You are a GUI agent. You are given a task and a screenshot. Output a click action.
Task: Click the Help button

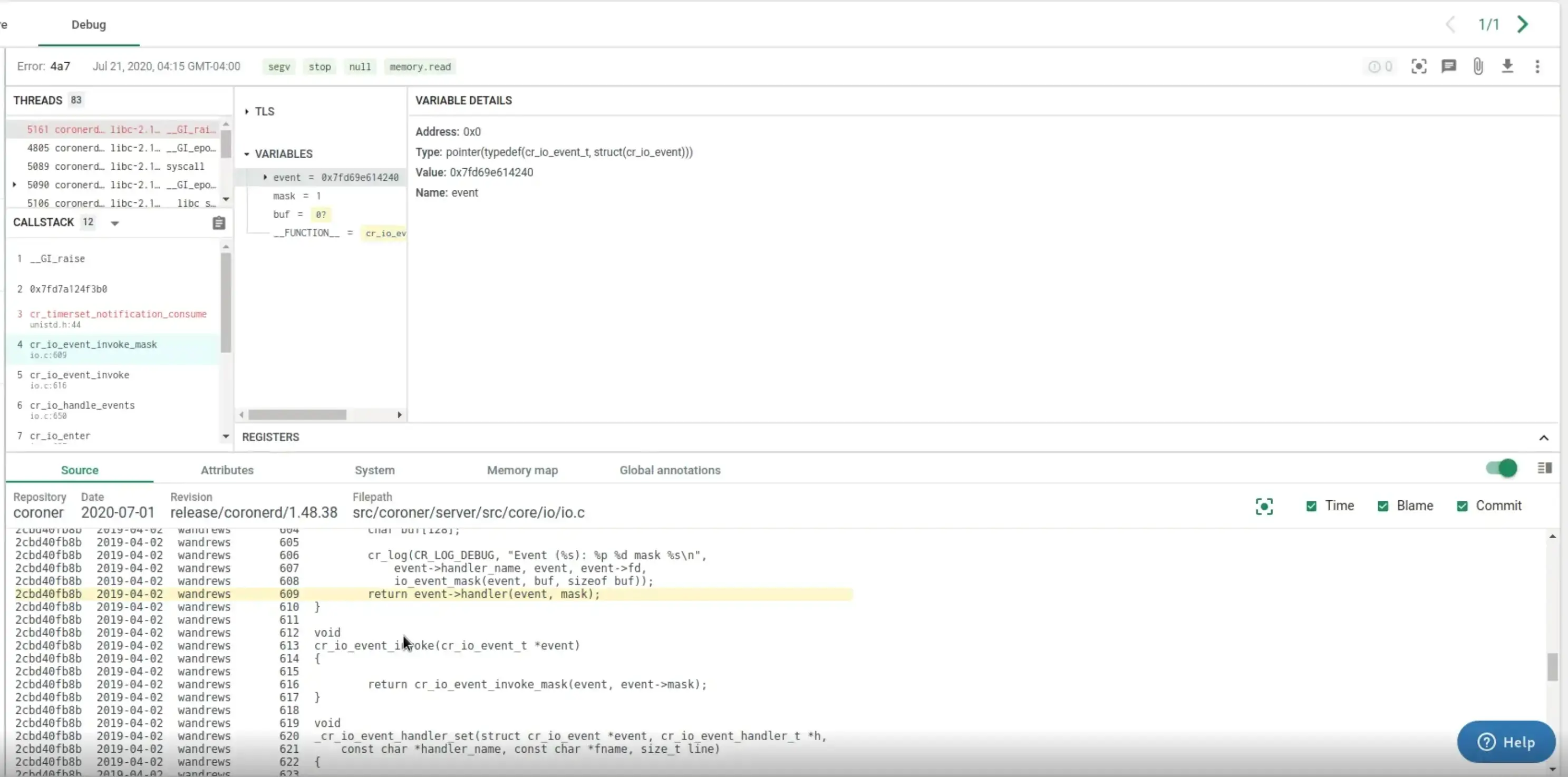pyautogui.click(x=1506, y=742)
